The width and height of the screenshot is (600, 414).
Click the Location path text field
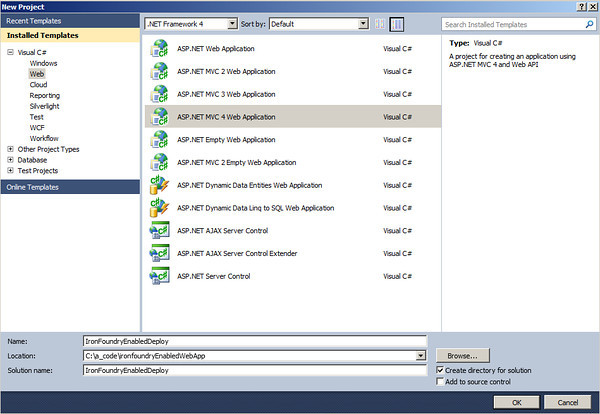(249, 356)
